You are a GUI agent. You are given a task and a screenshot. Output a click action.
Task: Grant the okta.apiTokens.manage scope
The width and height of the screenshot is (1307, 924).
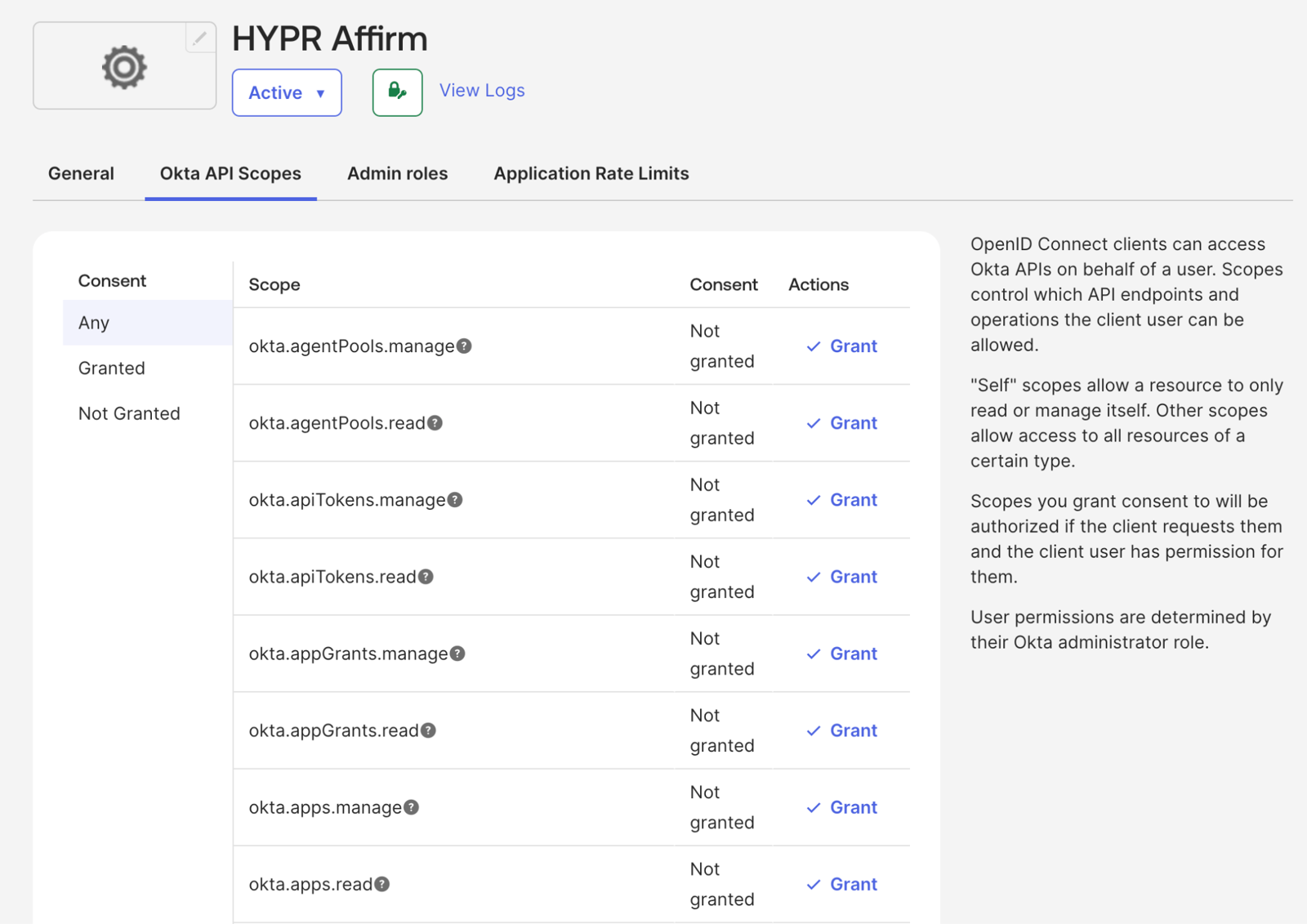click(841, 500)
